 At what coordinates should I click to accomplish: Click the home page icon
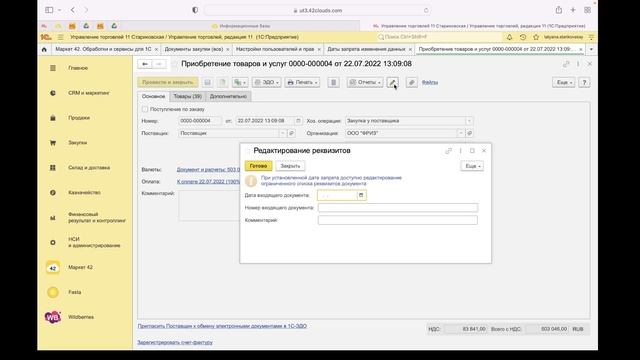pyautogui.click(x=44, y=49)
